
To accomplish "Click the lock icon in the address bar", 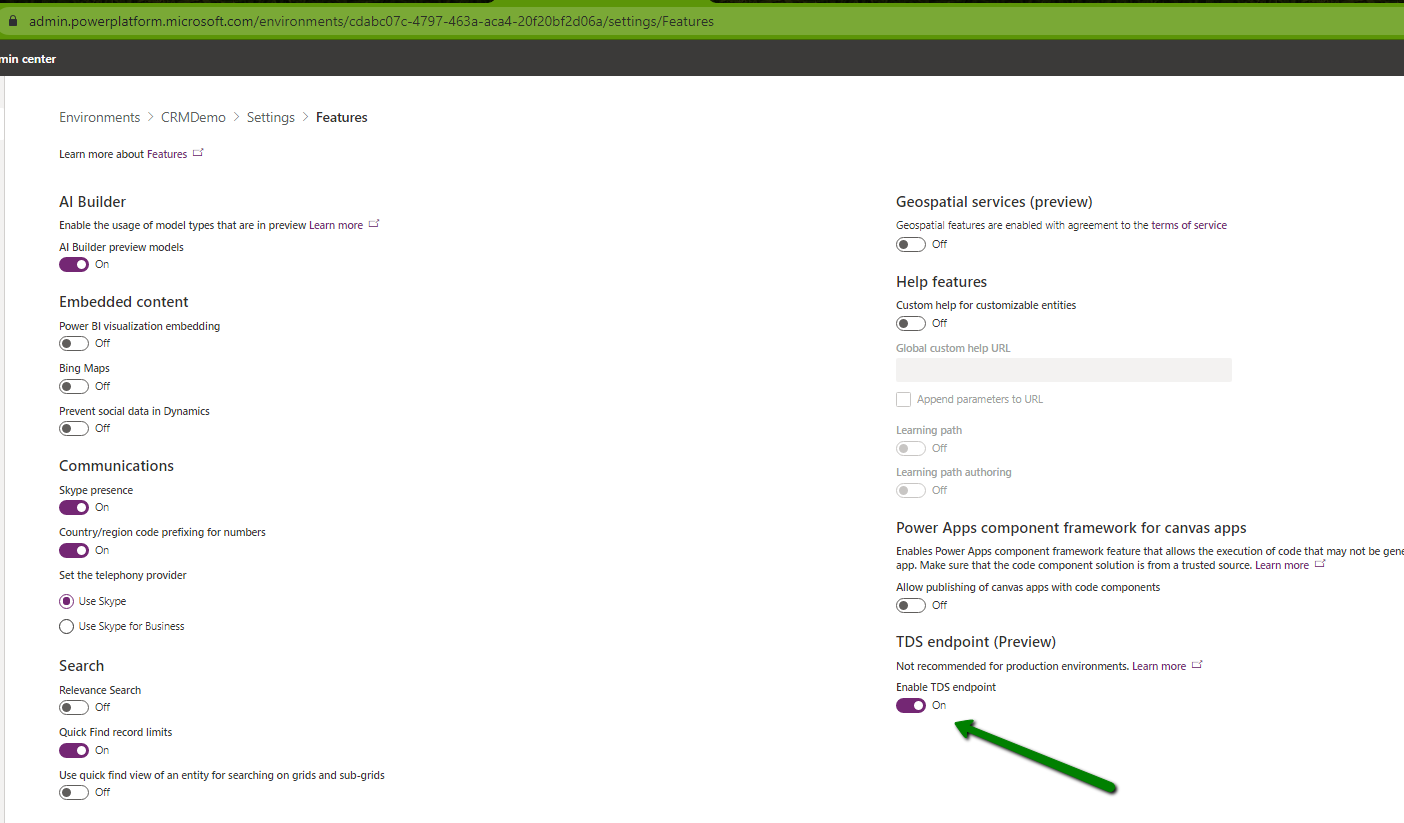I will 13,21.
